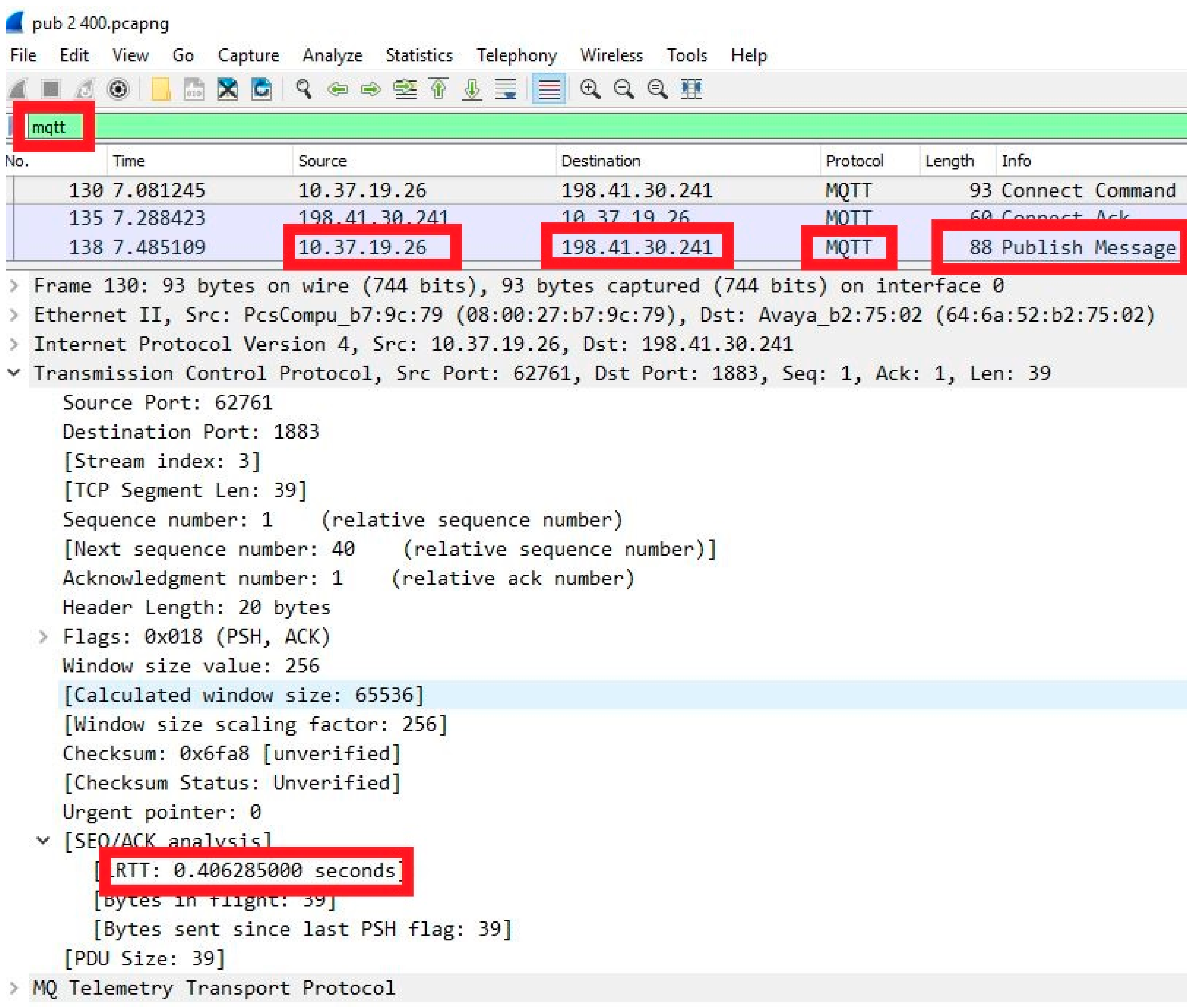The width and height of the screenshot is (1193, 1008).
Task: Select packet 130 Connect Command row
Action: pos(596,190)
